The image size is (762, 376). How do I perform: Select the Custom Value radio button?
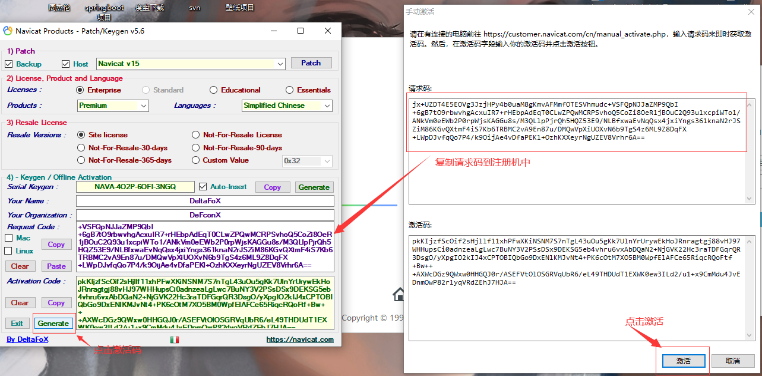point(196,160)
